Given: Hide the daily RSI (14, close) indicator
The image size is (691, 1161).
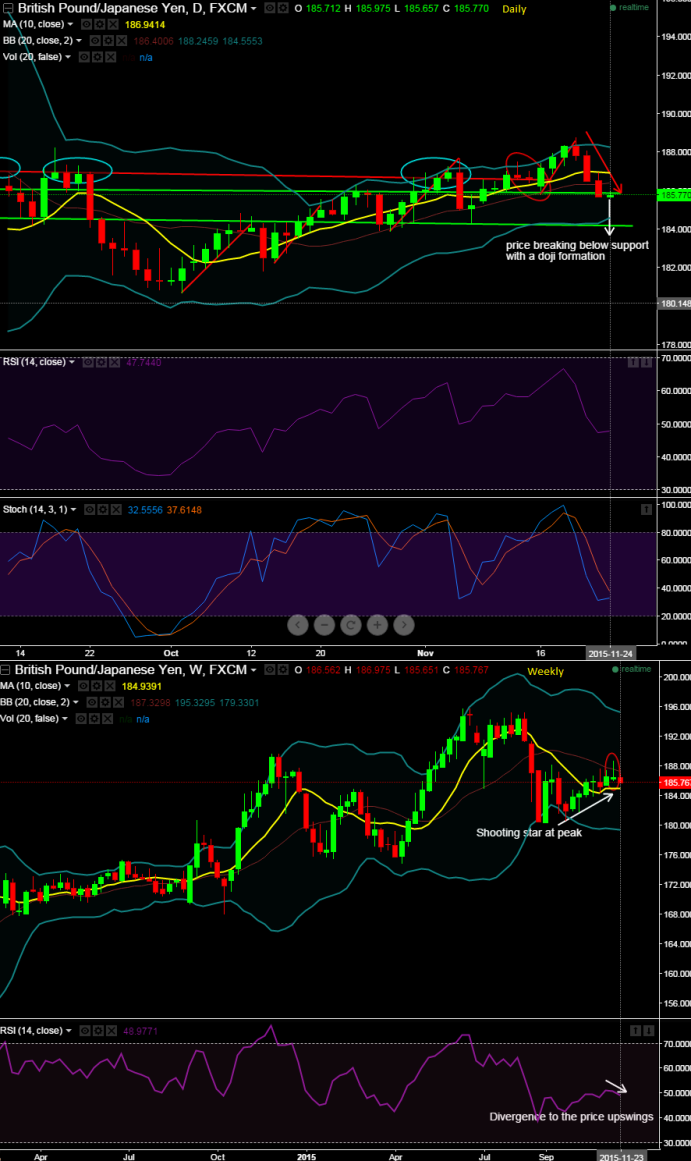Looking at the screenshot, I should click(88, 362).
